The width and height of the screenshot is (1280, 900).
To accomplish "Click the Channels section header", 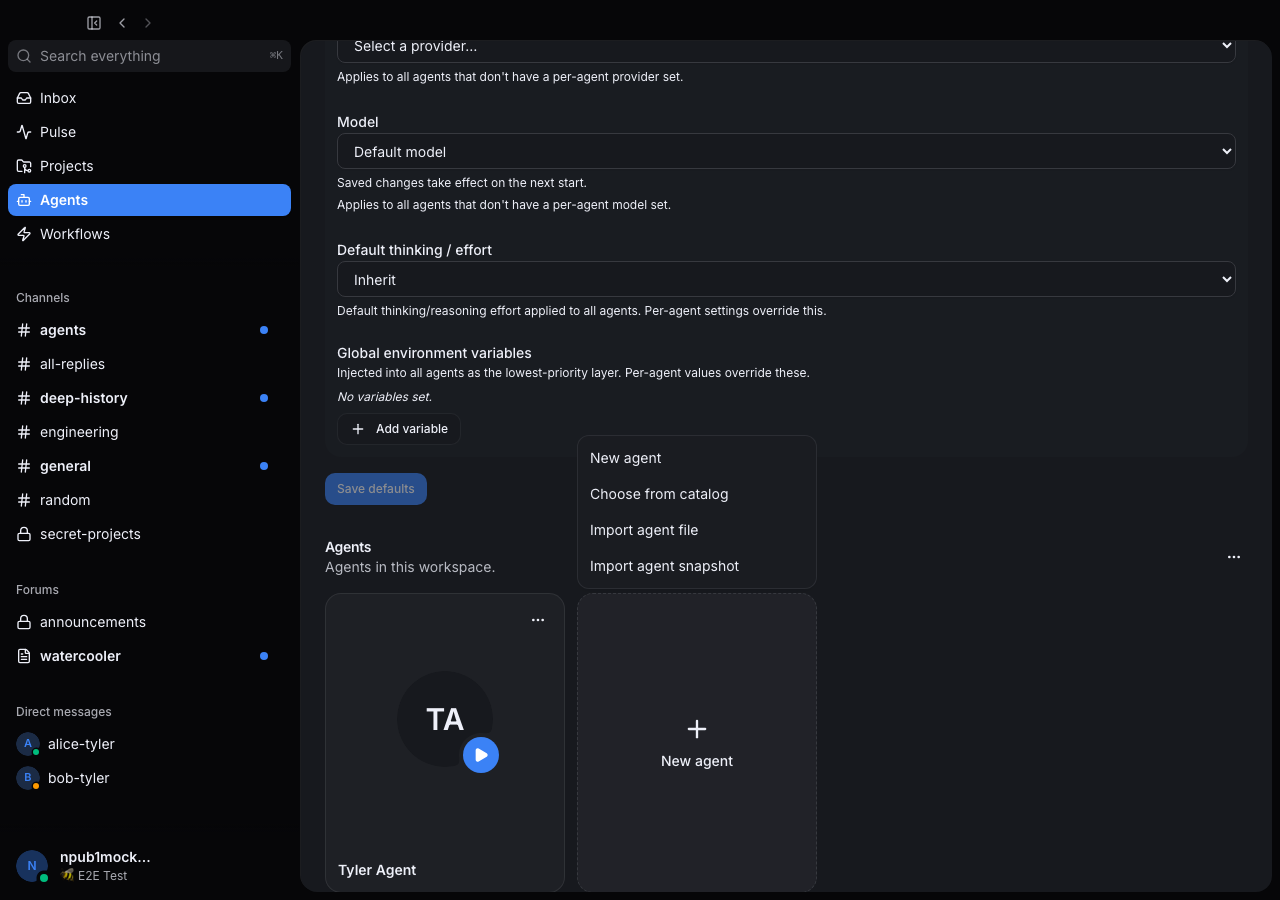I will (43, 298).
